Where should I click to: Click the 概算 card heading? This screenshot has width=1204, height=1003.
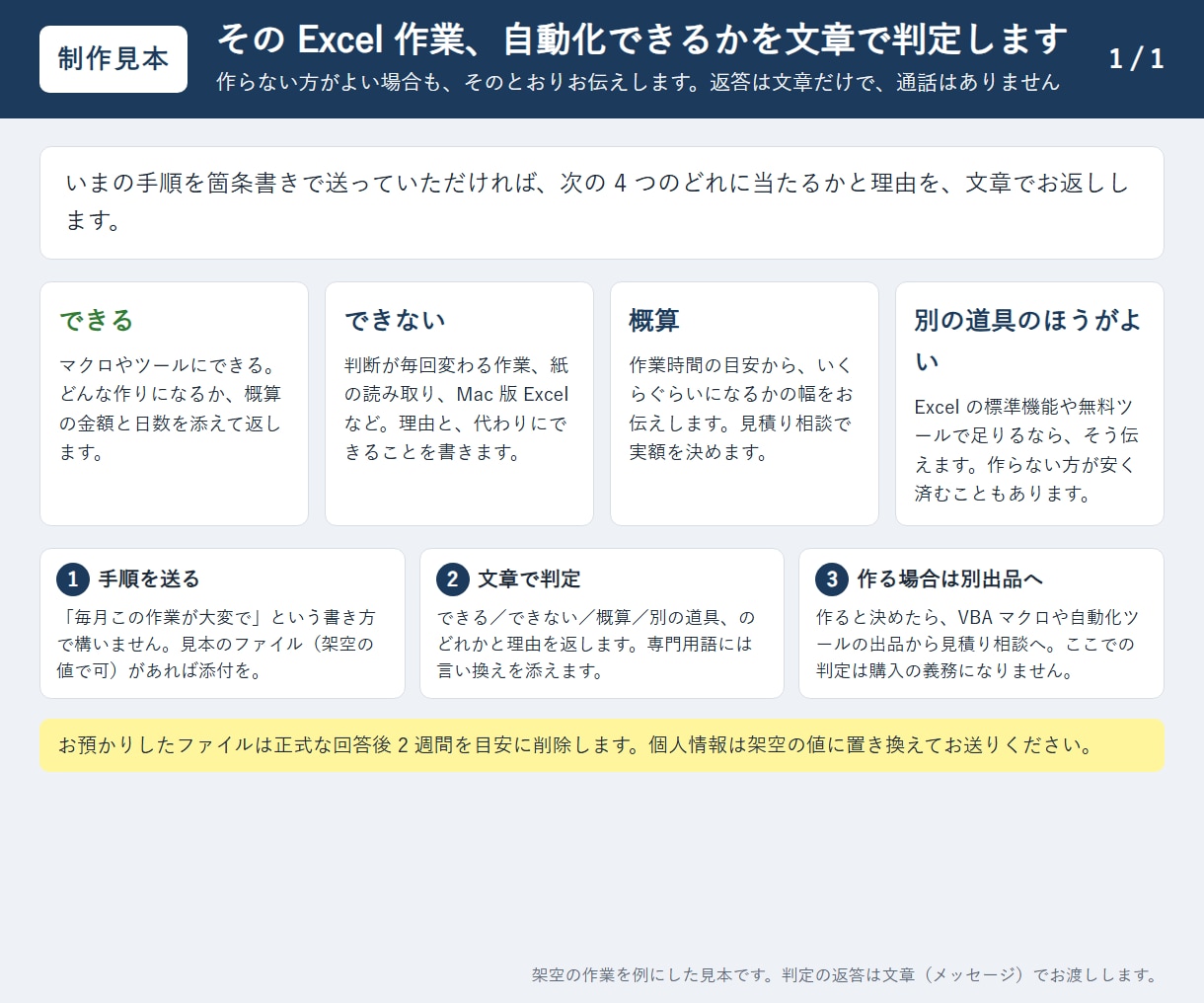(x=654, y=320)
